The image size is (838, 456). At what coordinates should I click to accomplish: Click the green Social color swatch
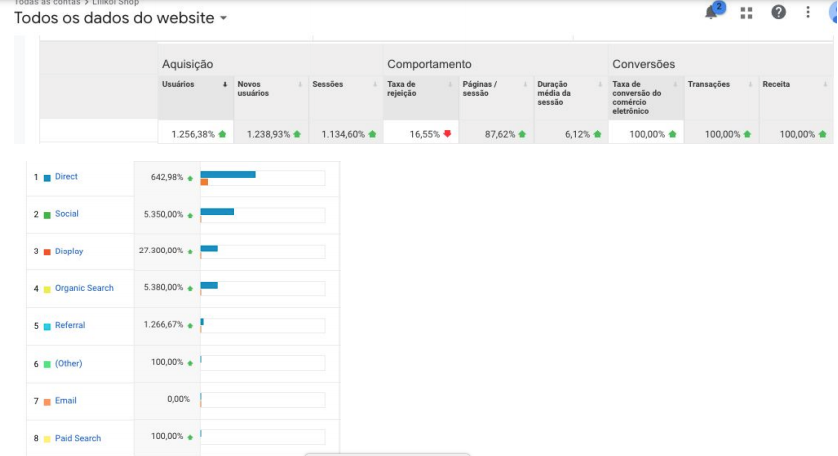[47, 215]
